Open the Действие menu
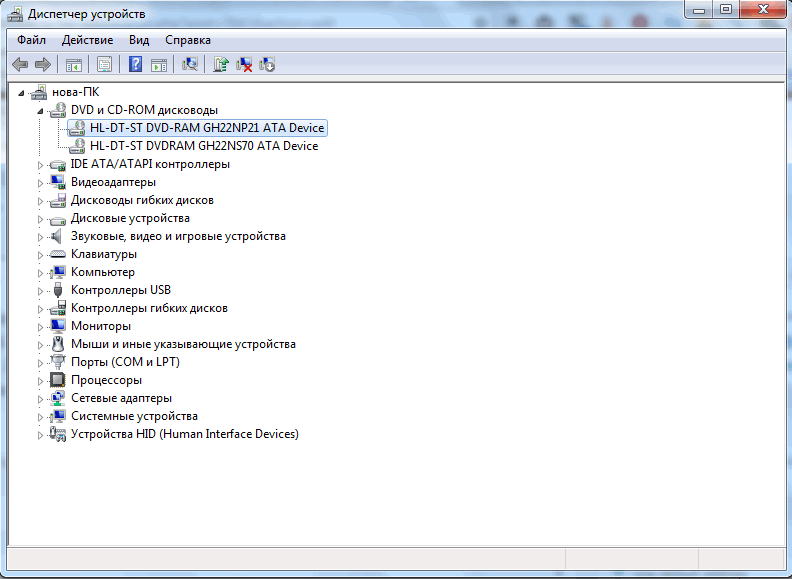 (87, 40)
